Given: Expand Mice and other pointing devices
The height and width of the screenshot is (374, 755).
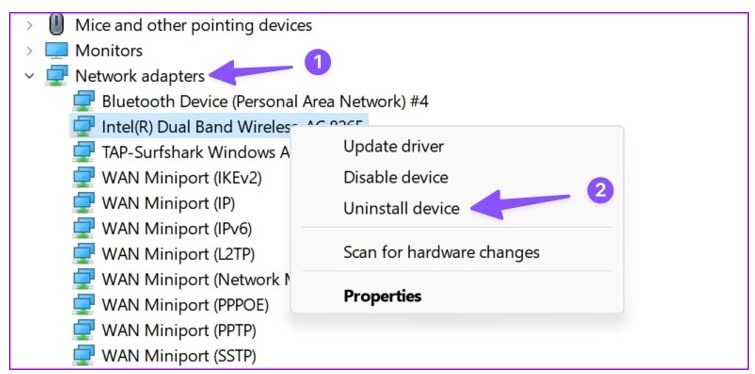Looking at the screenshot, I should coord(30,25).
